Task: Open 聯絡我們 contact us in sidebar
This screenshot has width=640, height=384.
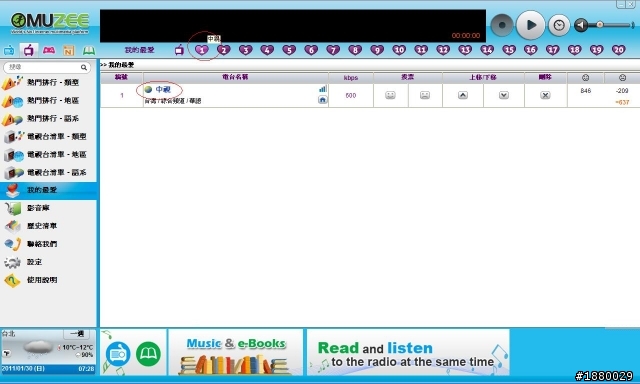Action: [x=48, y=244]
